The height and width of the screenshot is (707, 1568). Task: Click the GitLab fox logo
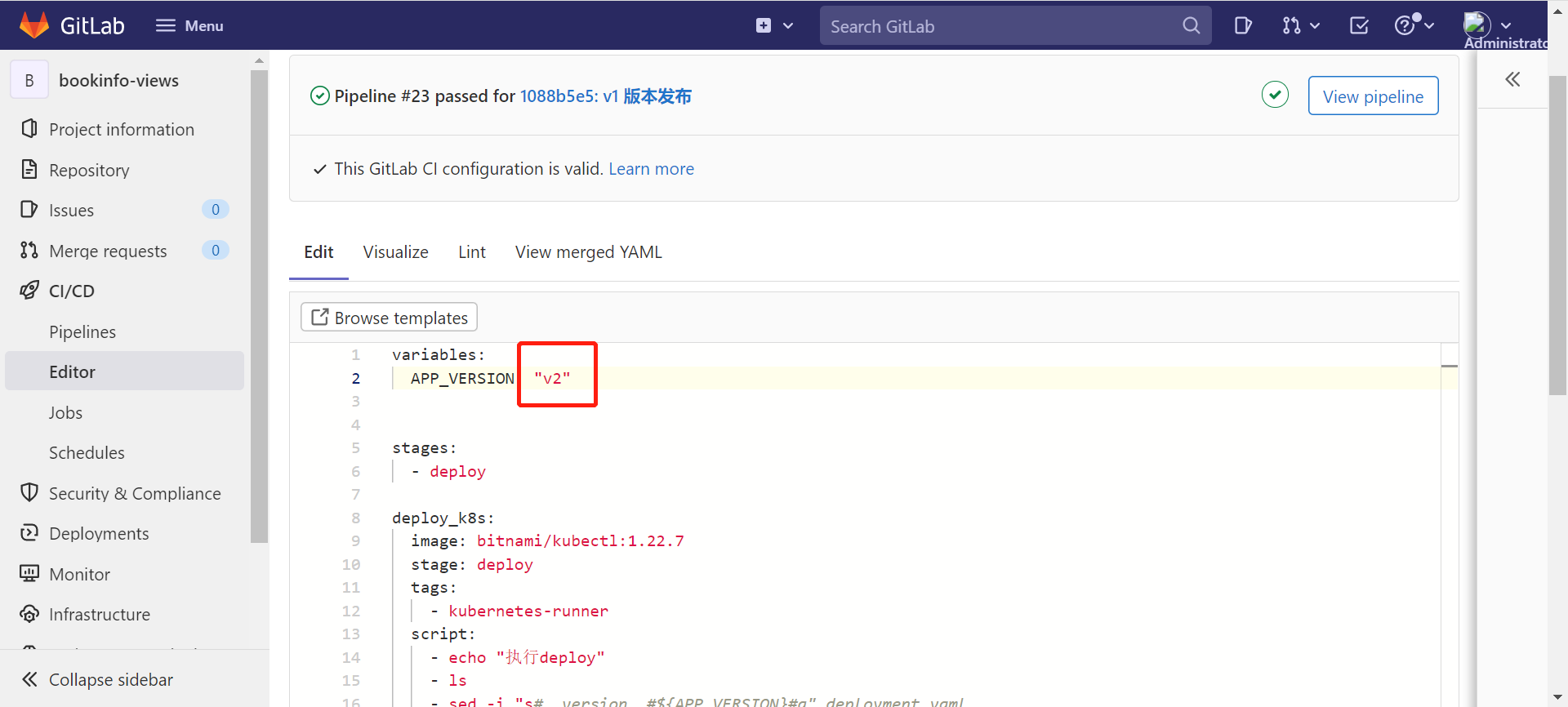coord(34,25)
